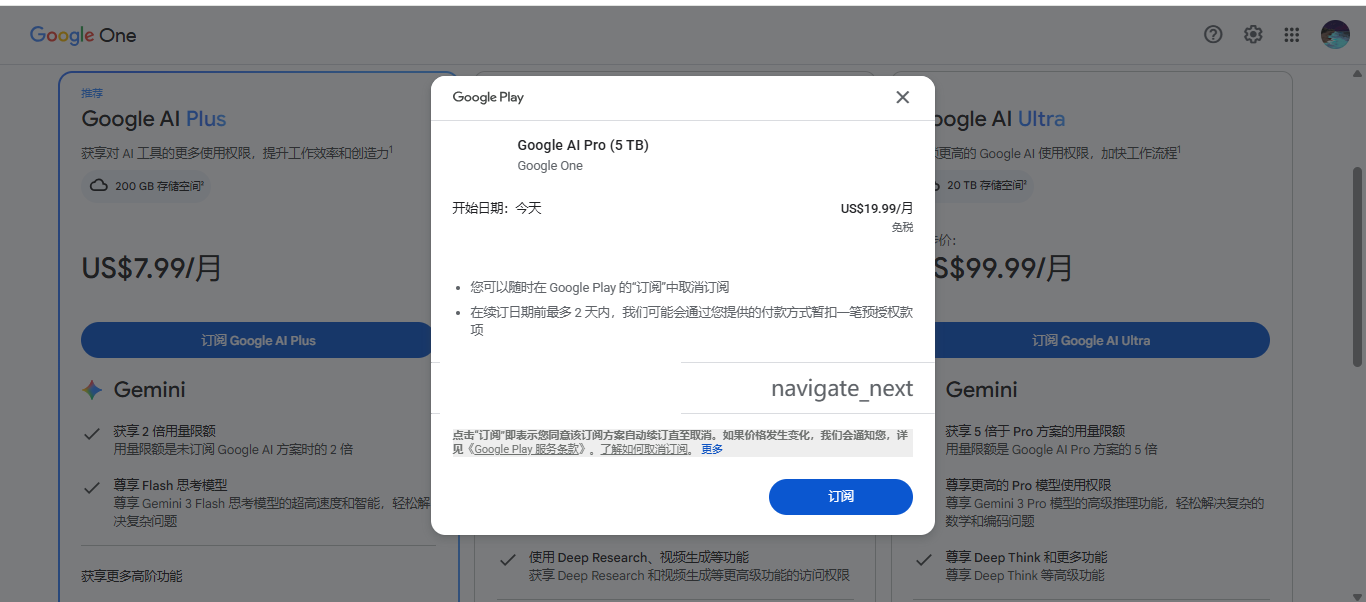Click 尊享 Deep Think 和更多功能 text
The width and height of the screenshot is (1366, 602).
pyautogui.click(x=1026, y=557)
